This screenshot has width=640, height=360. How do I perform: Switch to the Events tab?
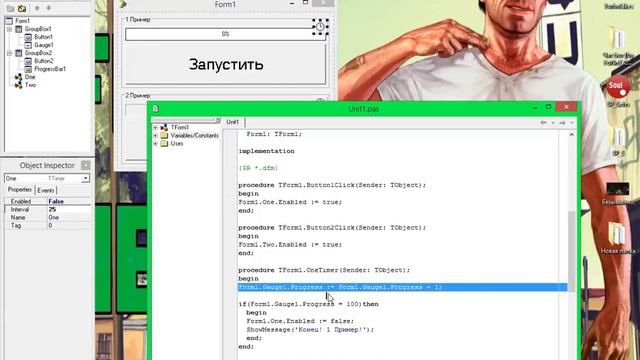coord(45,190)
